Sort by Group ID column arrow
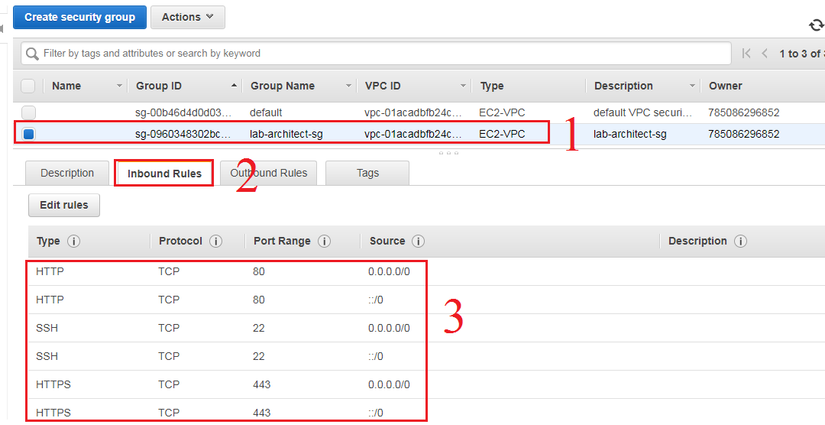 pos(234,86)
